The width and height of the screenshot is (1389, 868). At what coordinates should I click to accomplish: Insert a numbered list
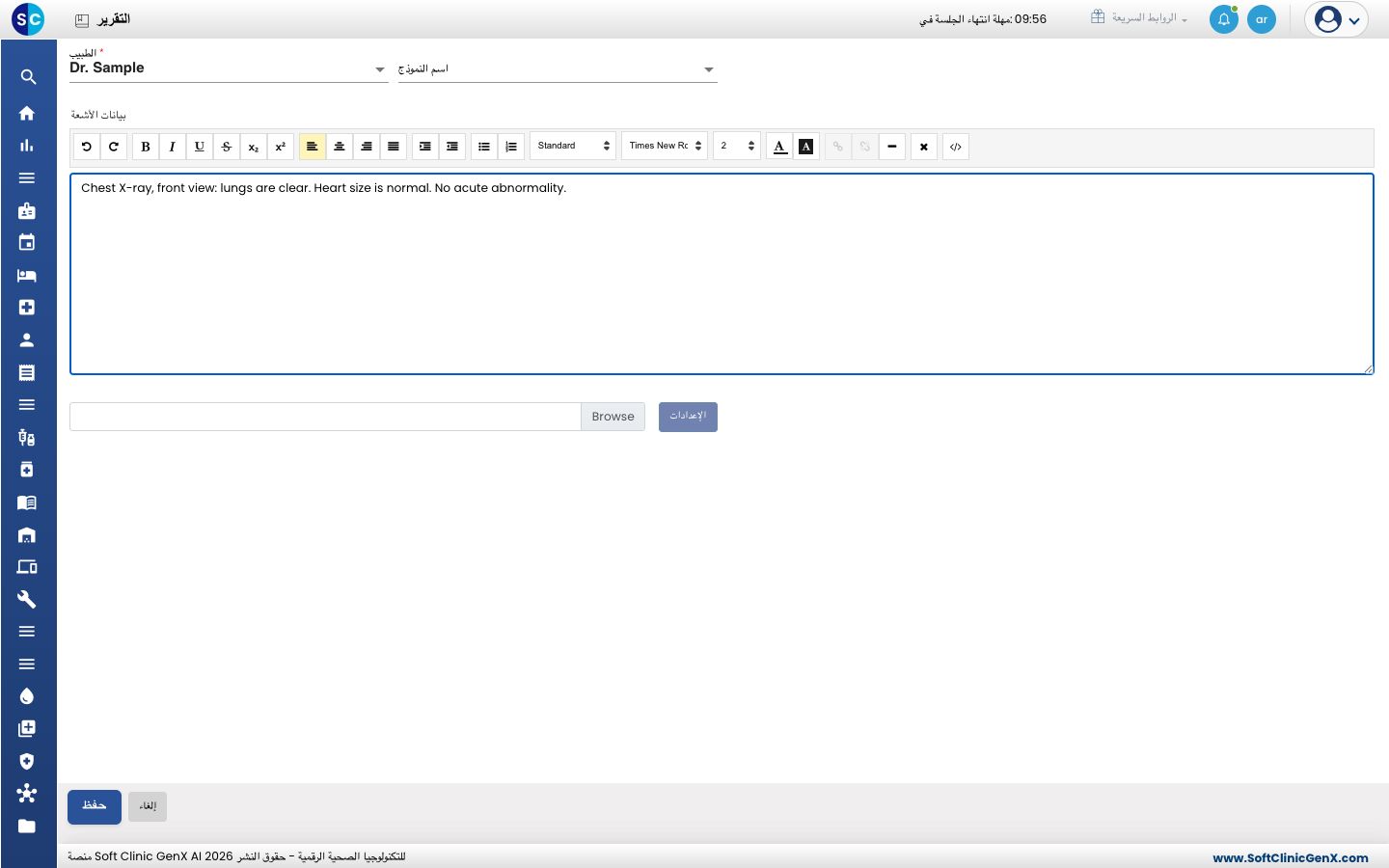pyautogui.click(x=511, y=147)
